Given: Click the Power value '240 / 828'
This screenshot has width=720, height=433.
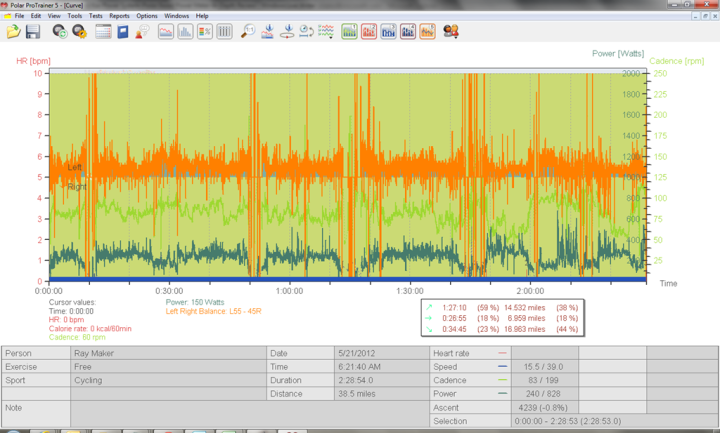Looking at the screenshot, I should (x=543, y=394).
